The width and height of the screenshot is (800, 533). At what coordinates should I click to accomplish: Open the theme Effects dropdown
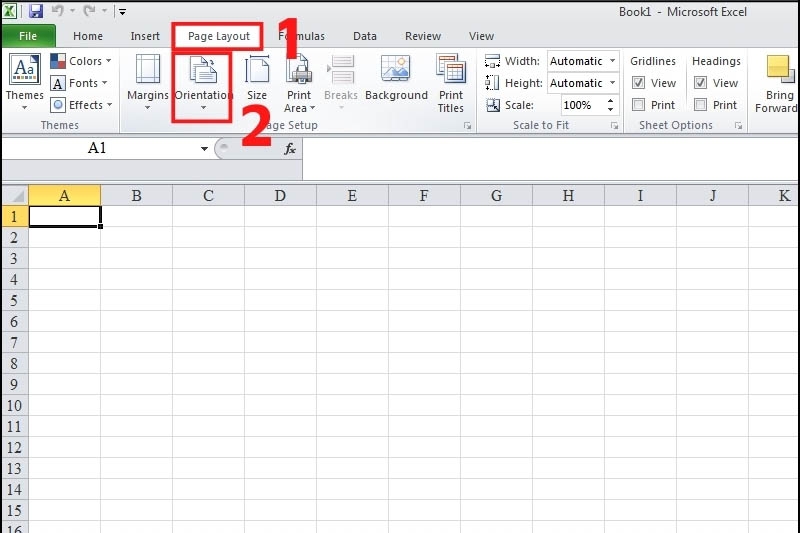click(82, 105)
